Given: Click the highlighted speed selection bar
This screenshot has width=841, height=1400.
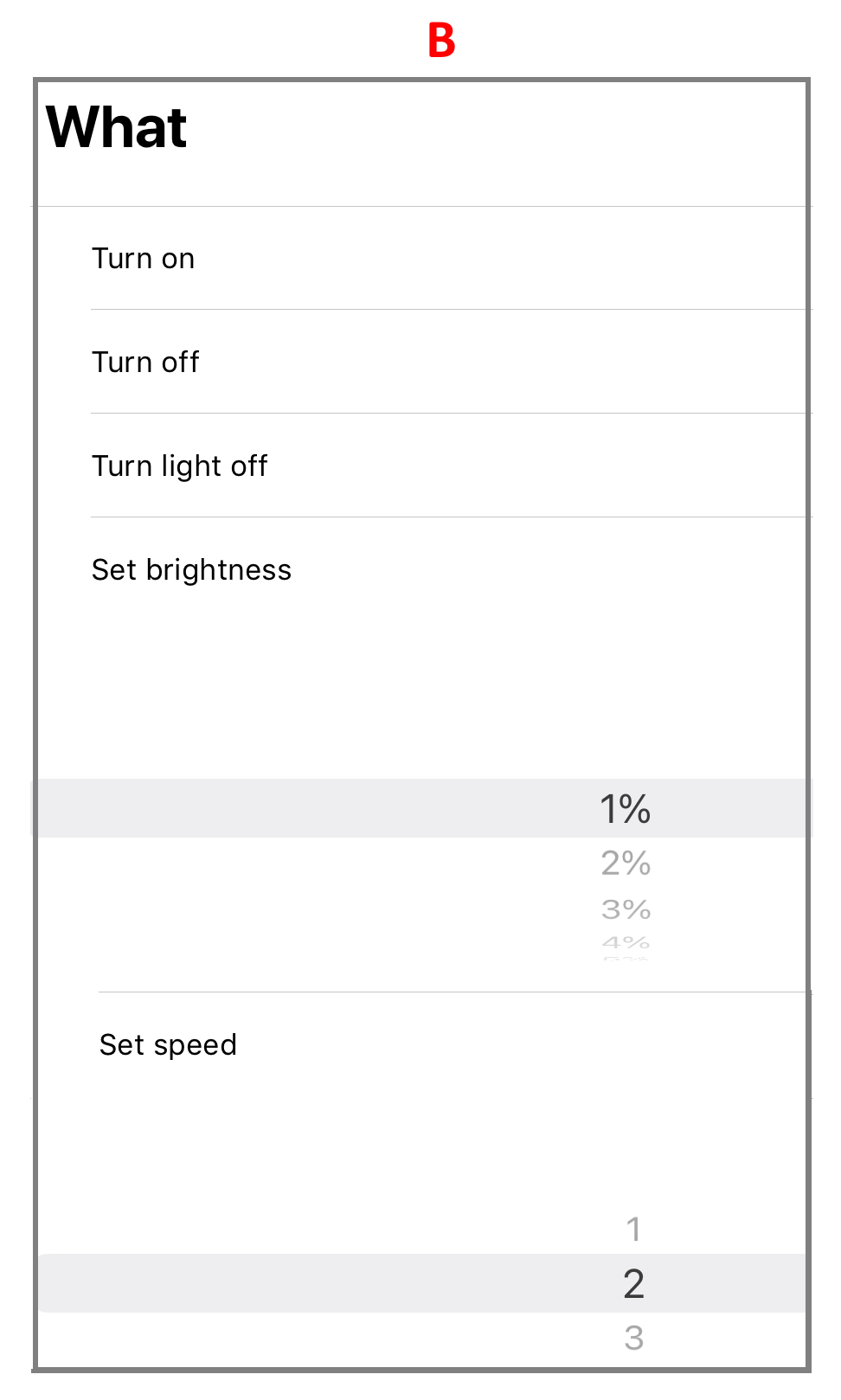Looking at the screenshot, I should pos(422,1283).
